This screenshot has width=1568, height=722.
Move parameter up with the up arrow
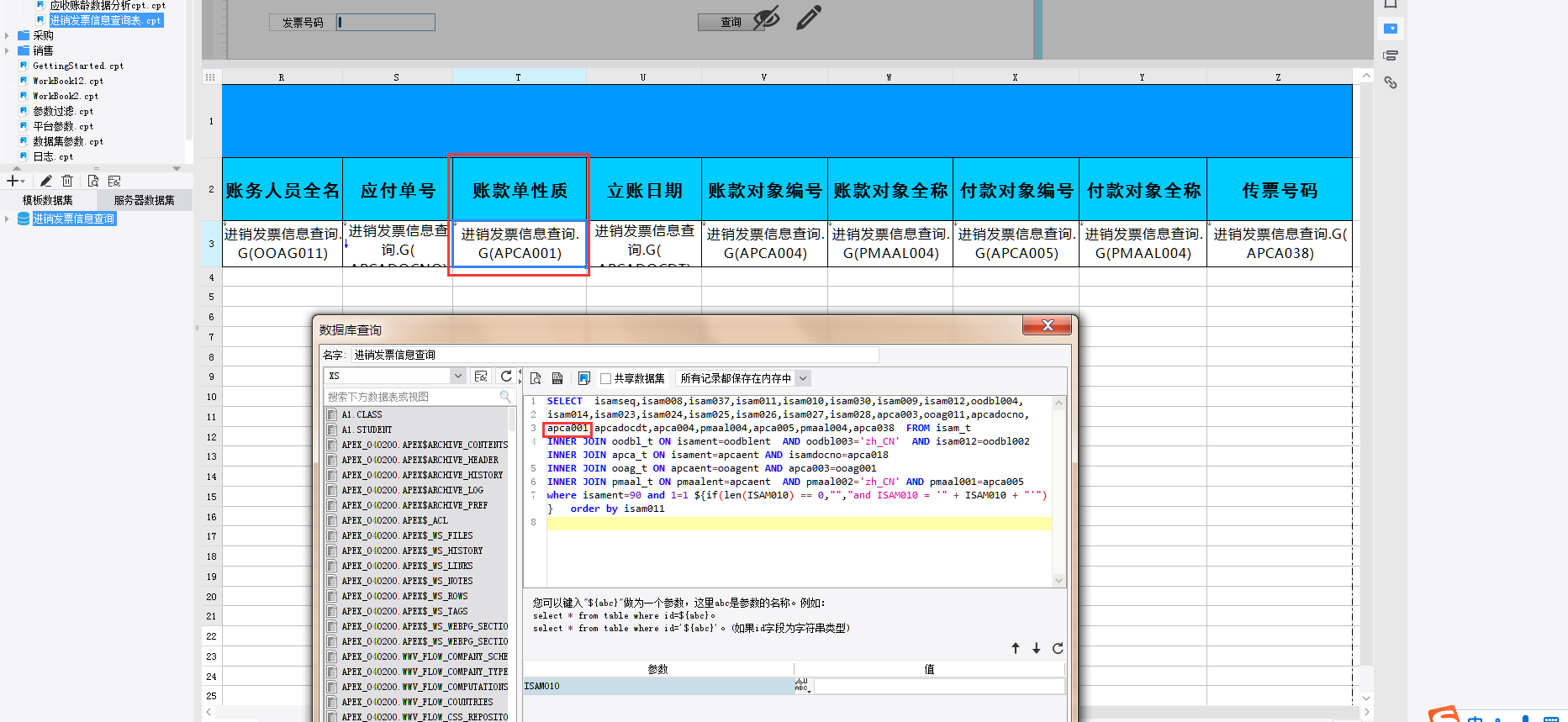point(1016,648)
